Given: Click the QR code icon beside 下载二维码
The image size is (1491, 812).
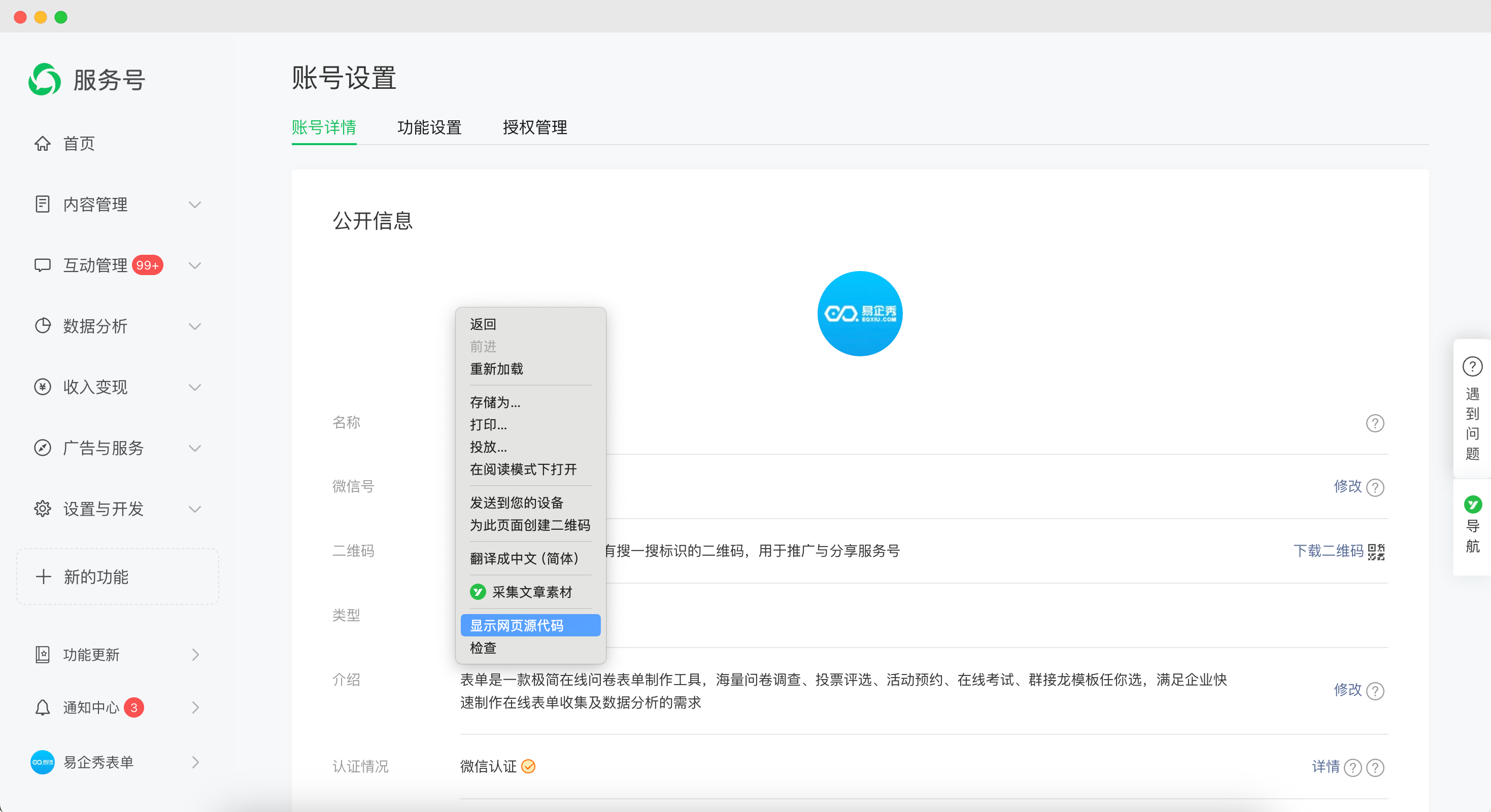Looking at the screenshot, I should coord(1376,552).
